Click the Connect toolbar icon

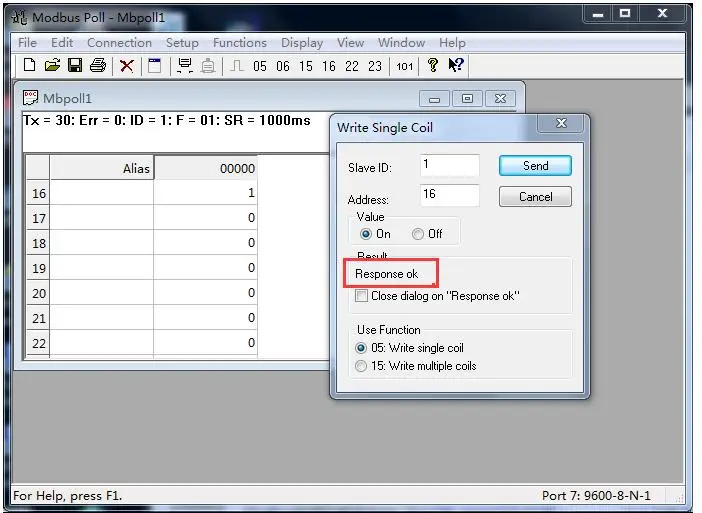[x=184, y=66]
